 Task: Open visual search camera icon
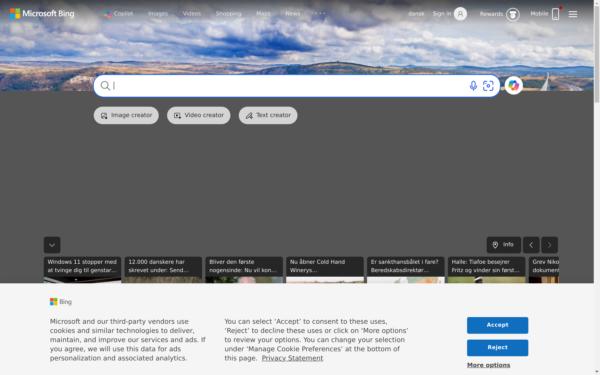[x=488, y=86]
